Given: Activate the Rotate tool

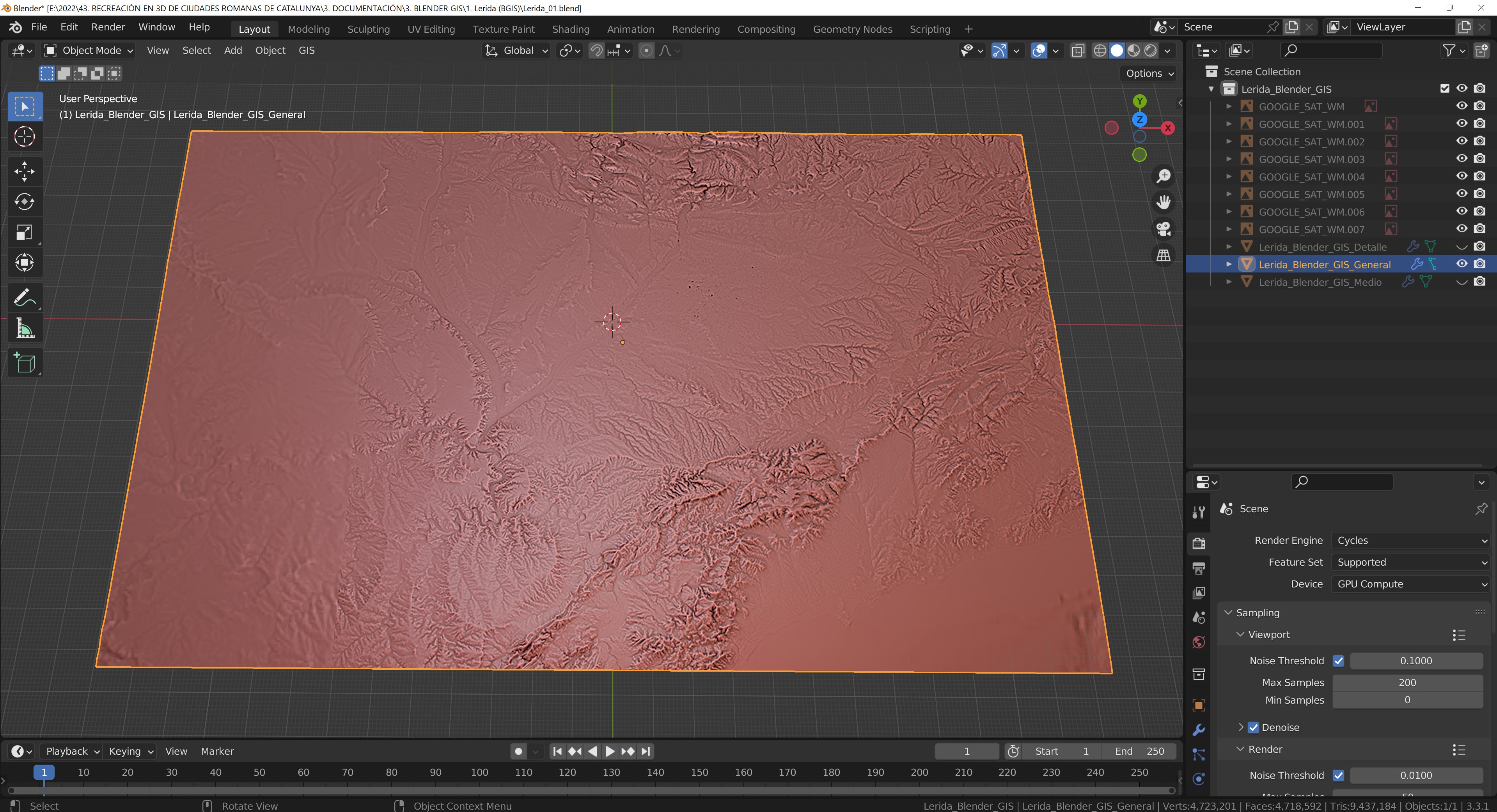Looking at the screenshot, I should click(25, 202).
